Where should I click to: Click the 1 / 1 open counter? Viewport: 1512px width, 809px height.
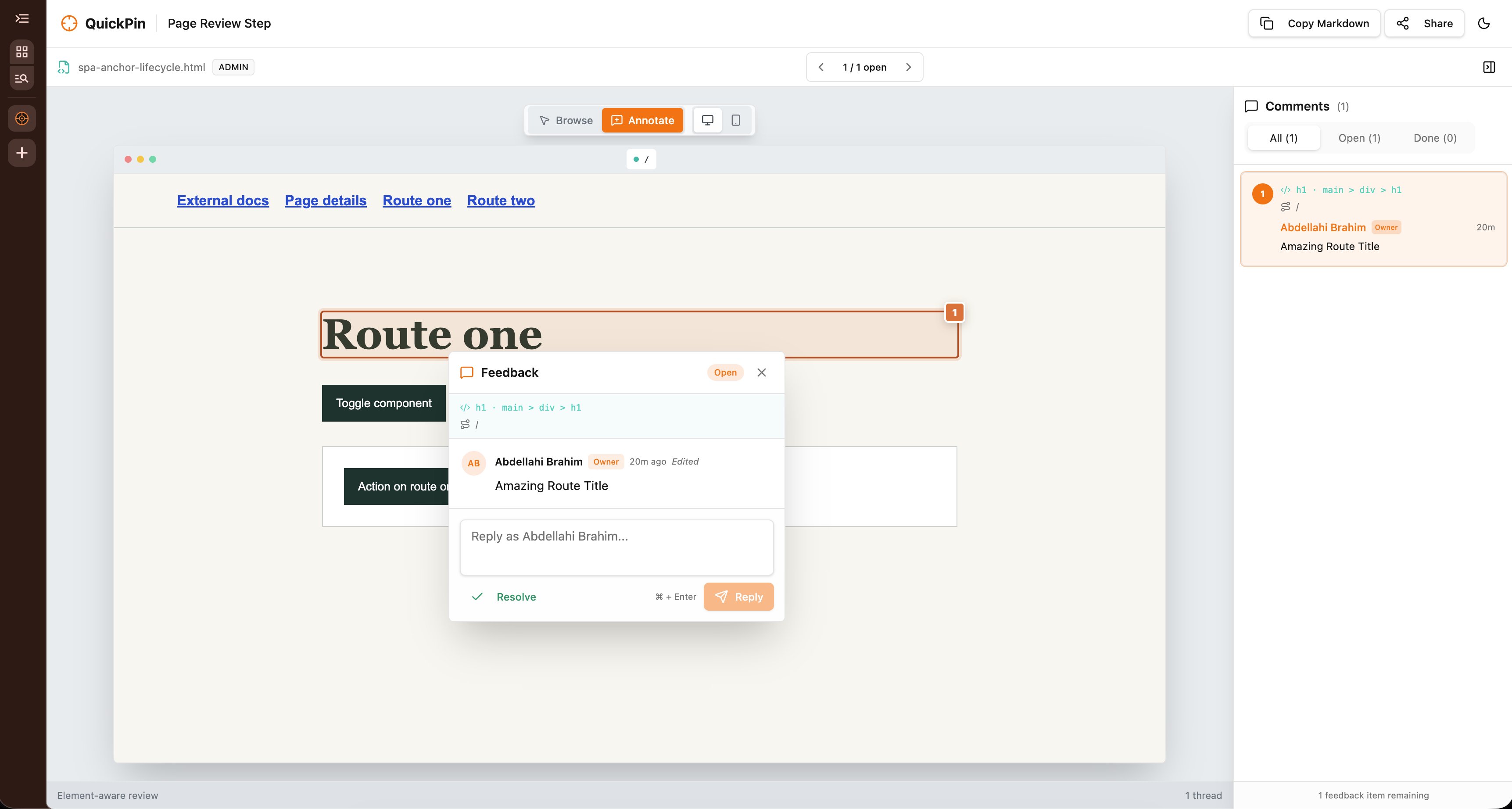pyautogui.click(x=864, y=67)
